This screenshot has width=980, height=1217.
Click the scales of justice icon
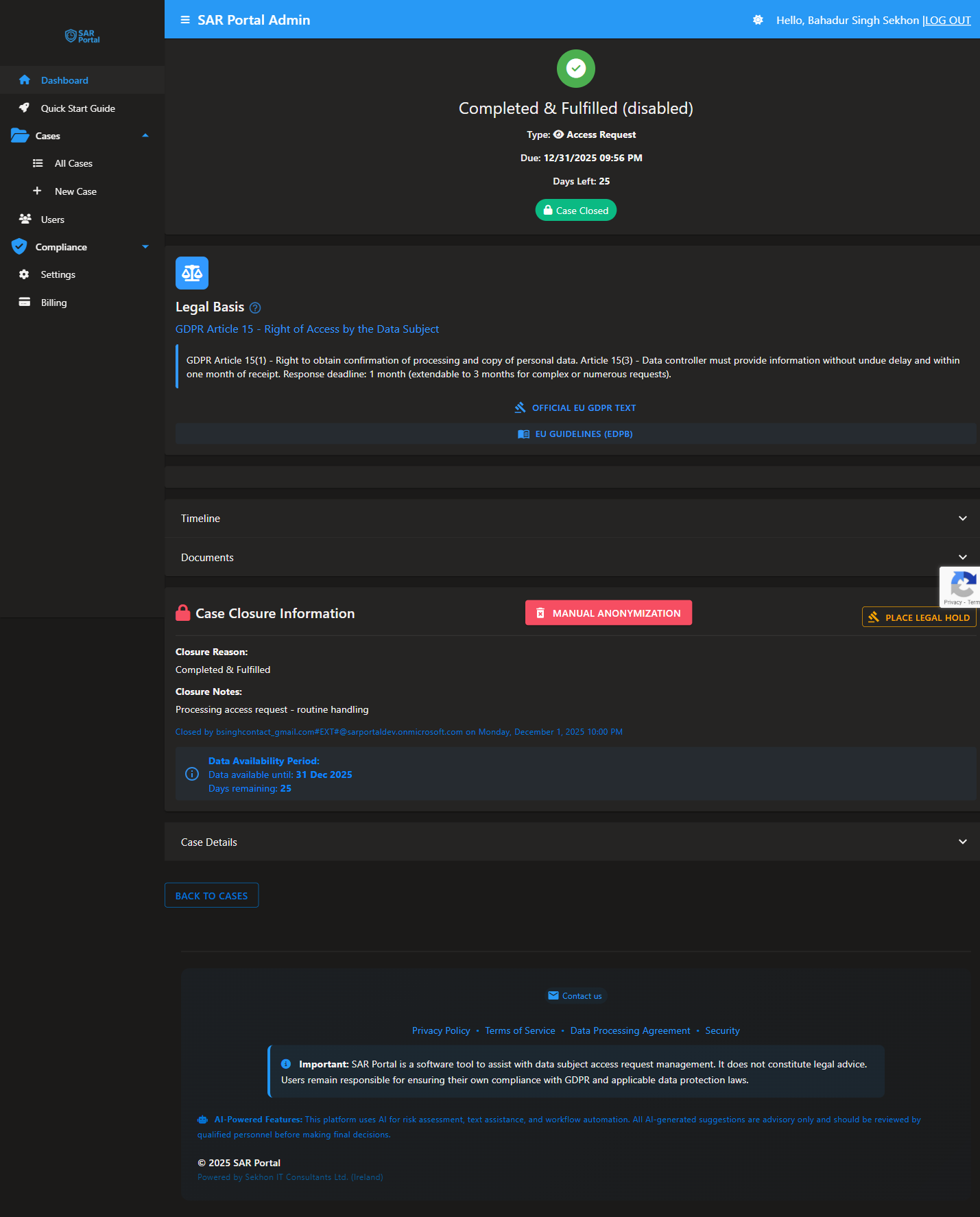(x=192, y=273)
